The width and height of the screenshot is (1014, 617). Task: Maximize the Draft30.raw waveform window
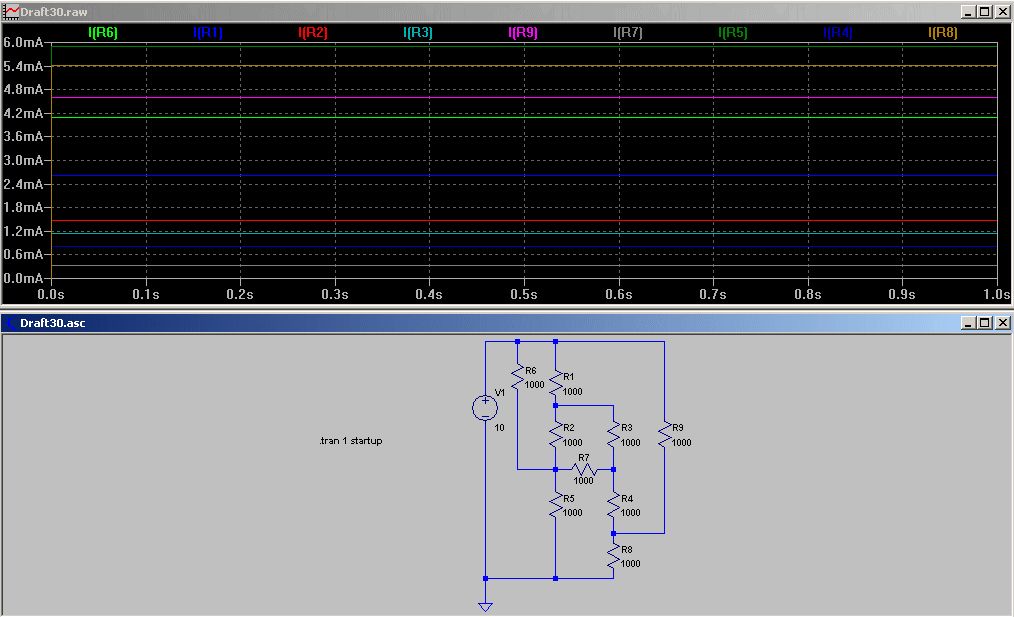click(x=985, y=11)
